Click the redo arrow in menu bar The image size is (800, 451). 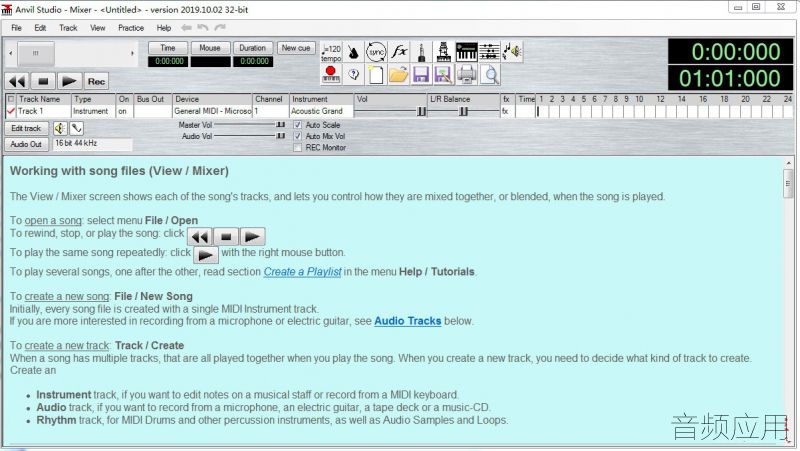pos(220,28)
